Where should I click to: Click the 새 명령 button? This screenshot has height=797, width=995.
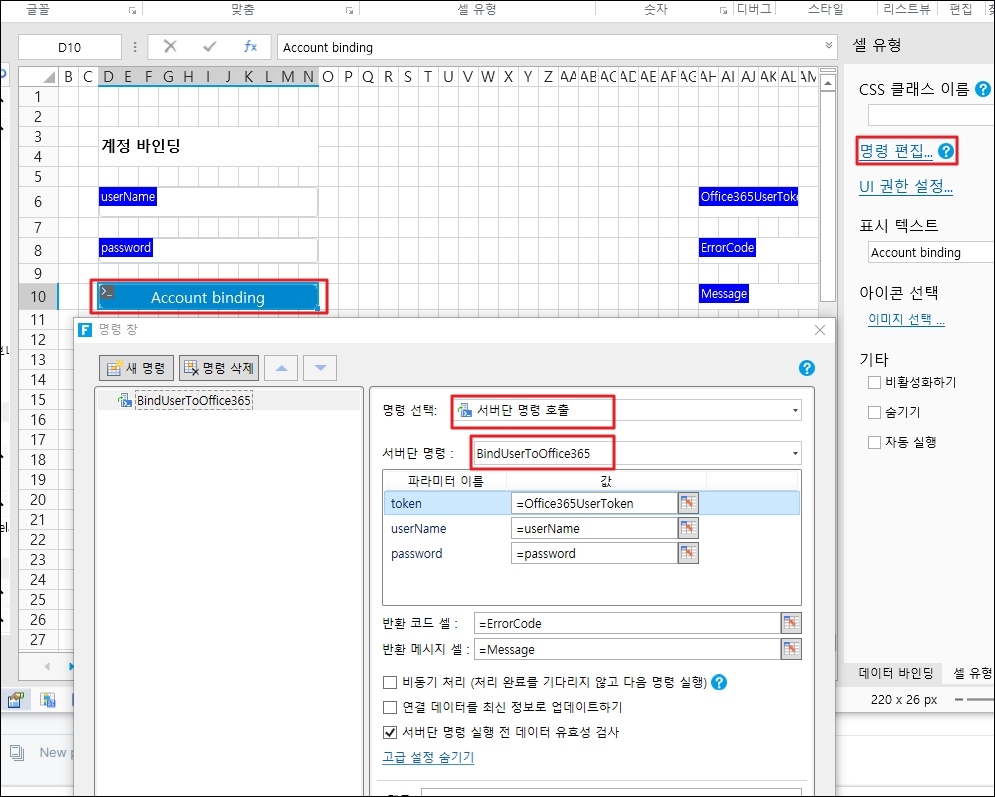[137, 368]
